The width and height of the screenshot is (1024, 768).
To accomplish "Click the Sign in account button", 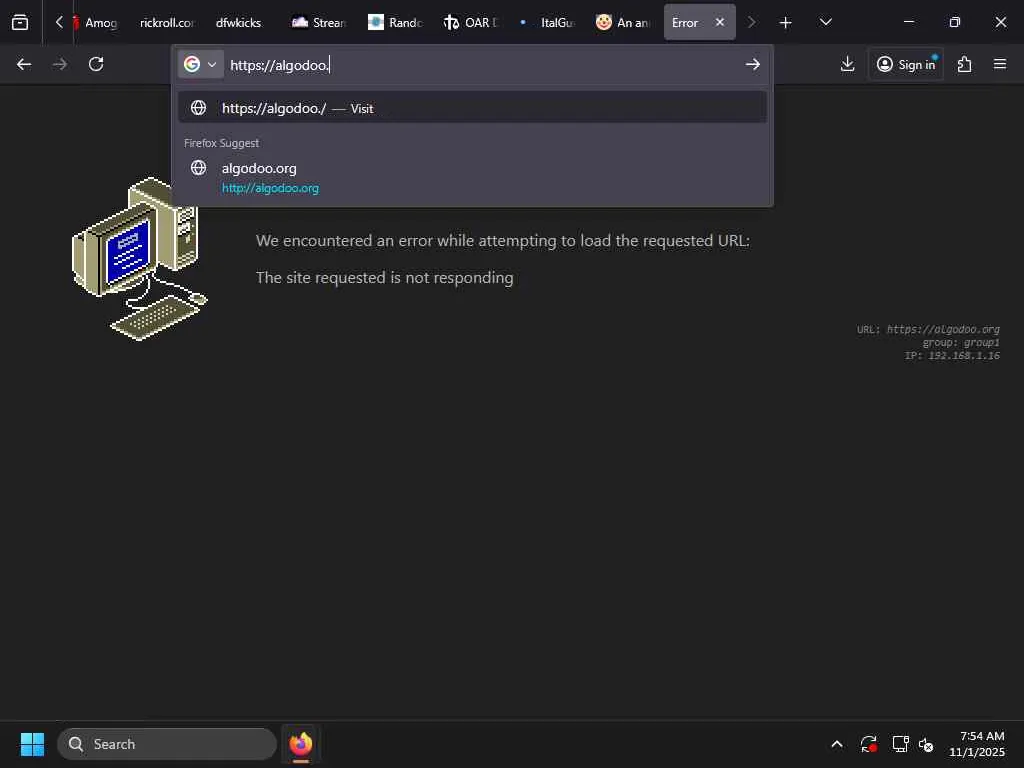I will (x=906, y=64).
